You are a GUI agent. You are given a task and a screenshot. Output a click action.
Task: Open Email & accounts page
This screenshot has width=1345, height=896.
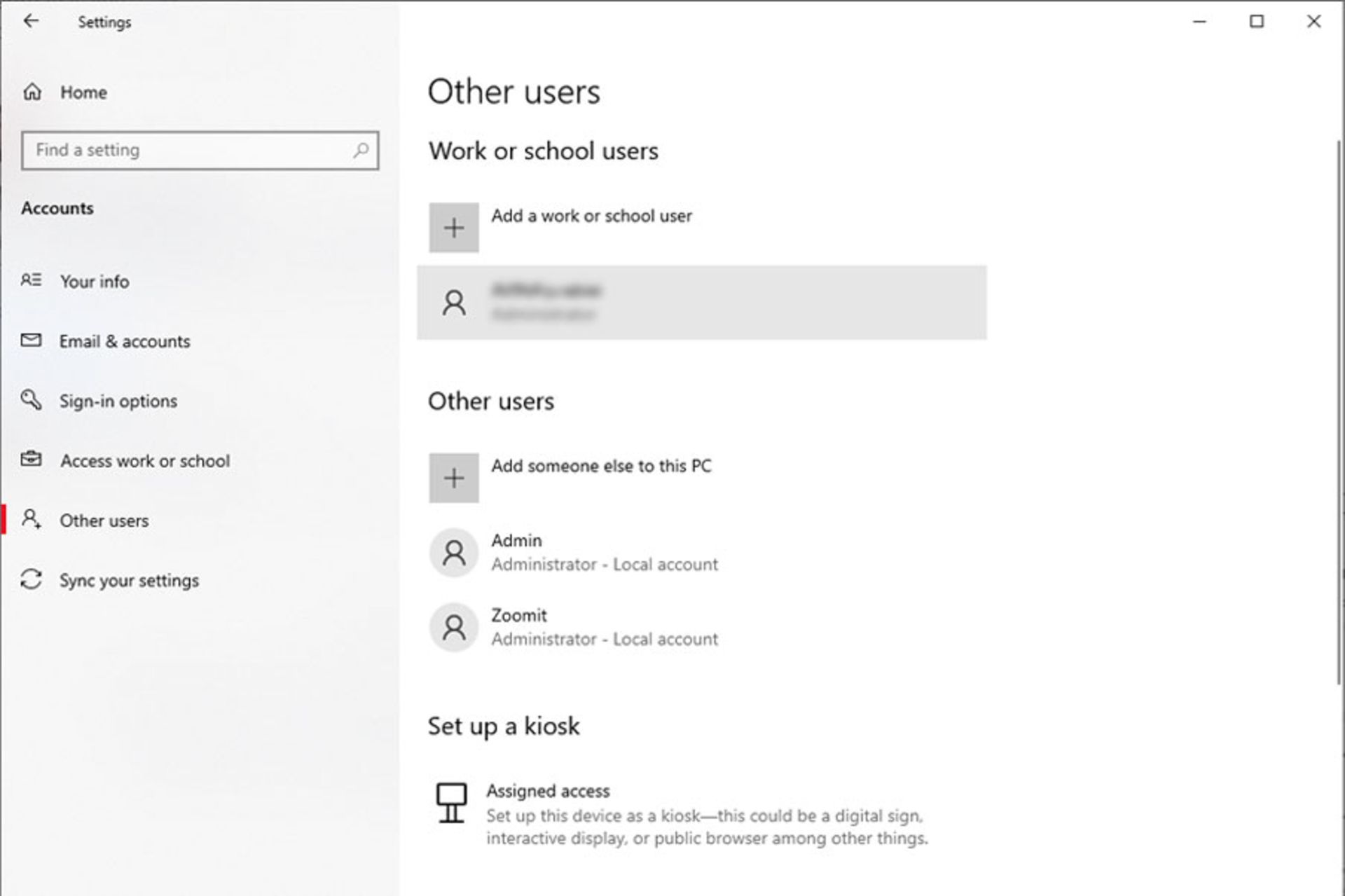[125, 341]
